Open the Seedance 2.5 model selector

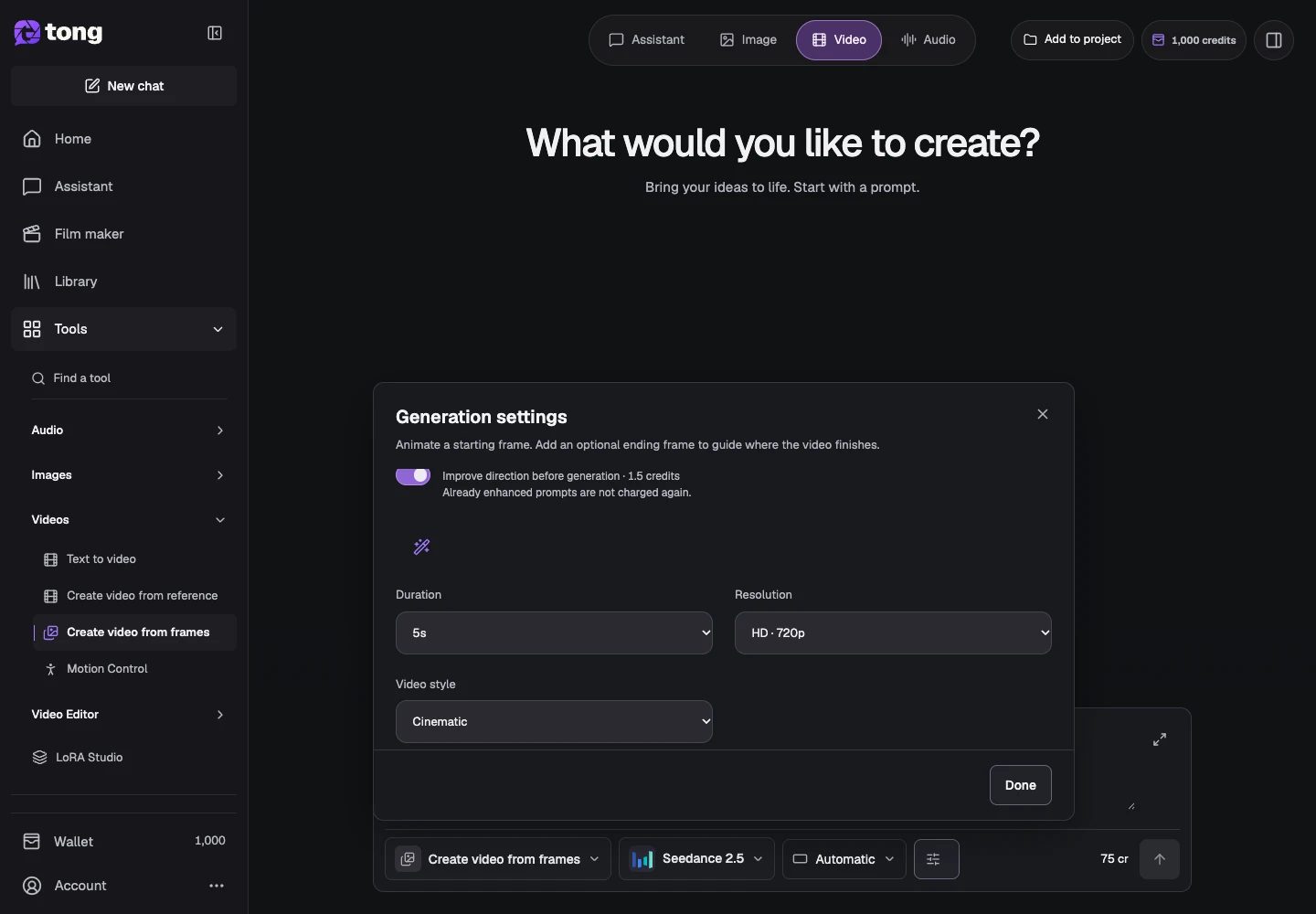click(696, 859)
